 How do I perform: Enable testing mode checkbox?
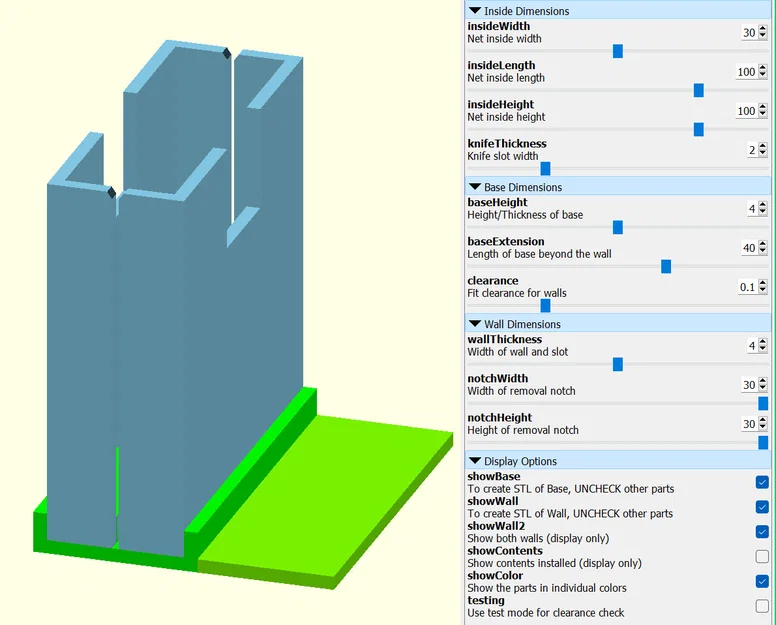(762, 606)
